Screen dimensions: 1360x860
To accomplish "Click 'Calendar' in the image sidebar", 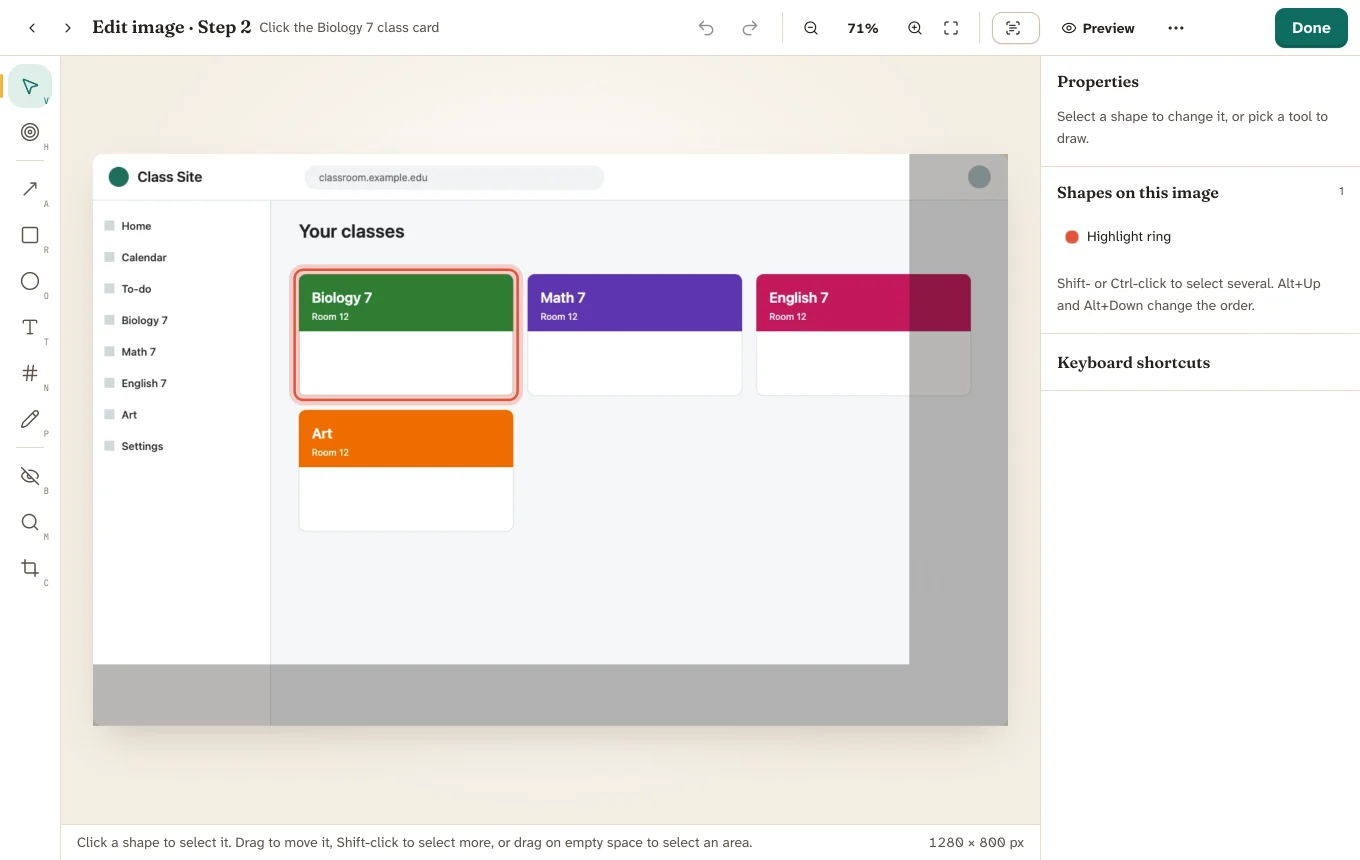I will (144, 258).
